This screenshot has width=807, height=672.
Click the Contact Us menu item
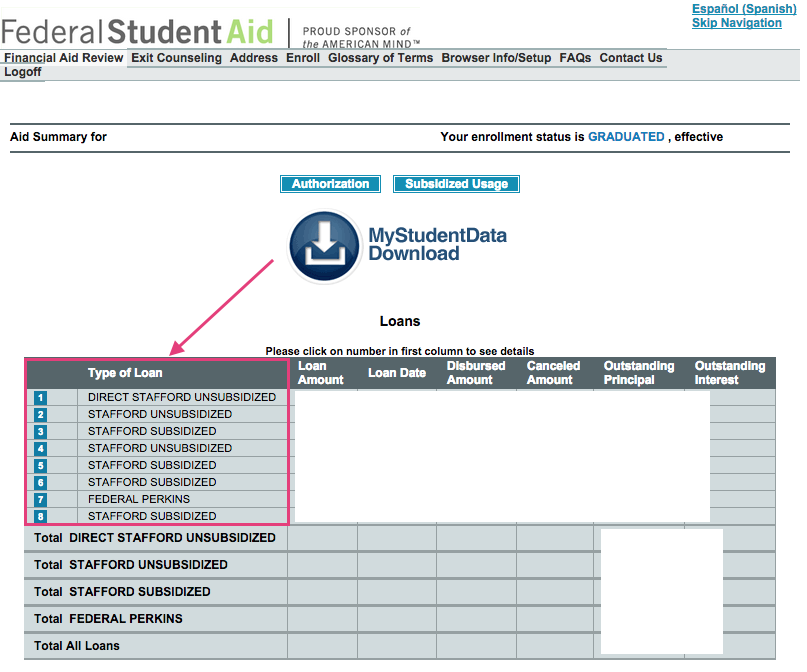[631, 58]
